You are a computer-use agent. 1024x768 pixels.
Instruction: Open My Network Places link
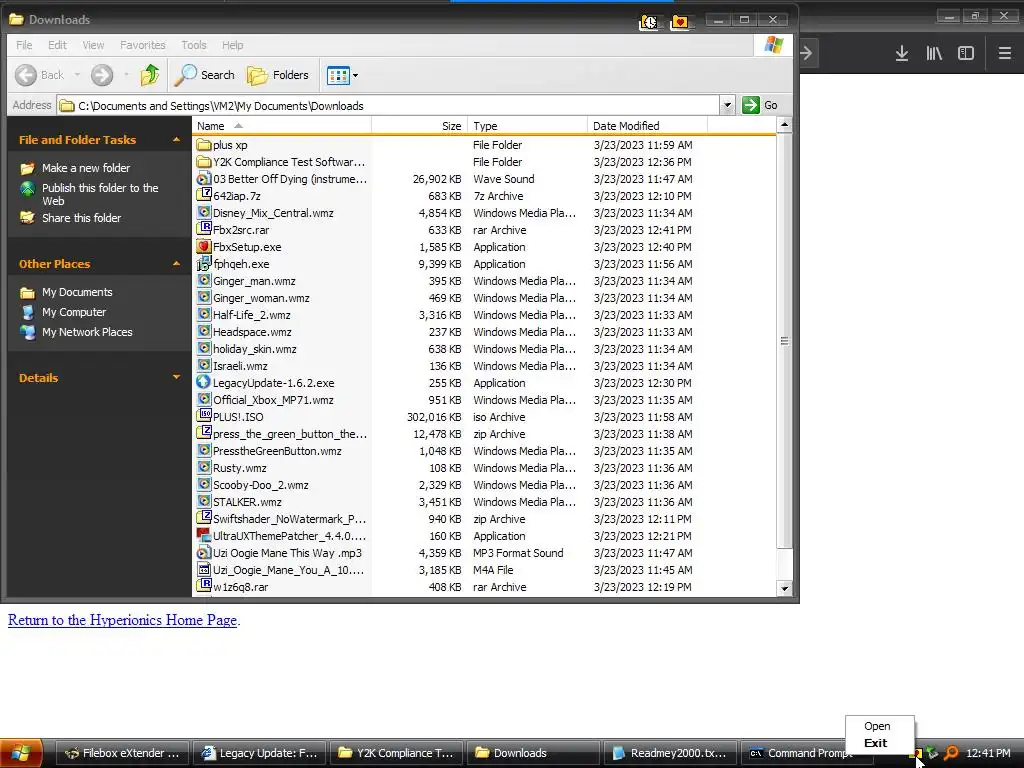87,332
